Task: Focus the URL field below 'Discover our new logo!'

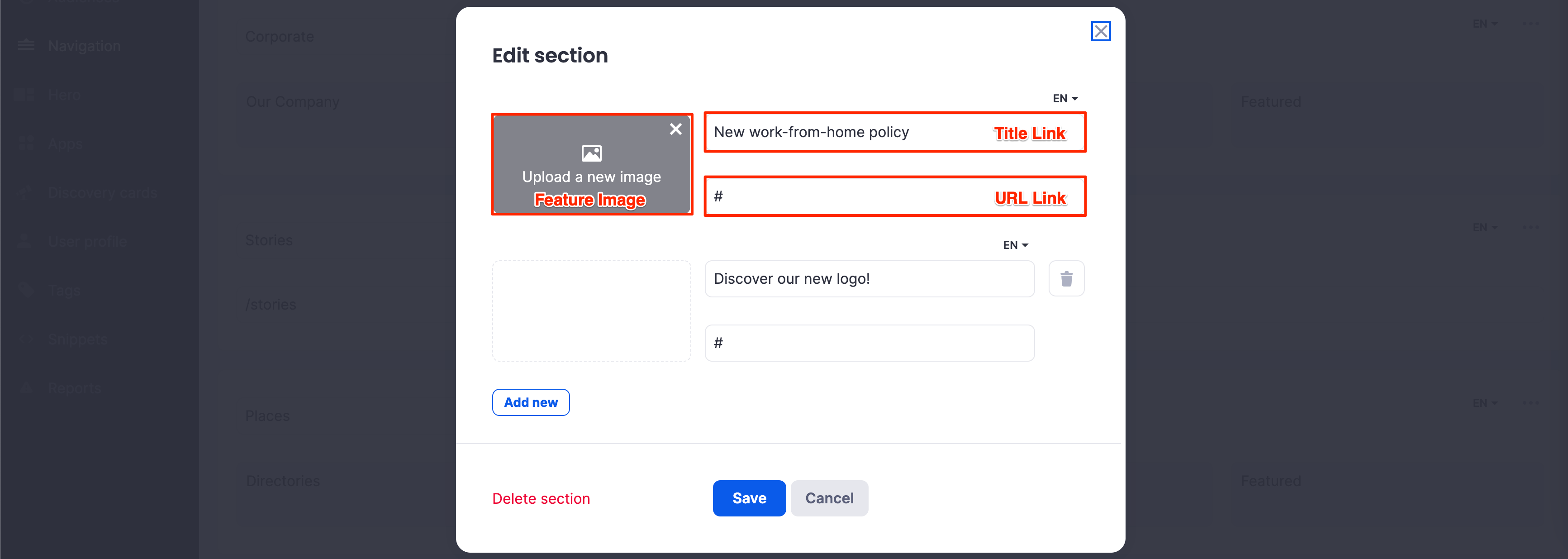Action: [869, 344]
